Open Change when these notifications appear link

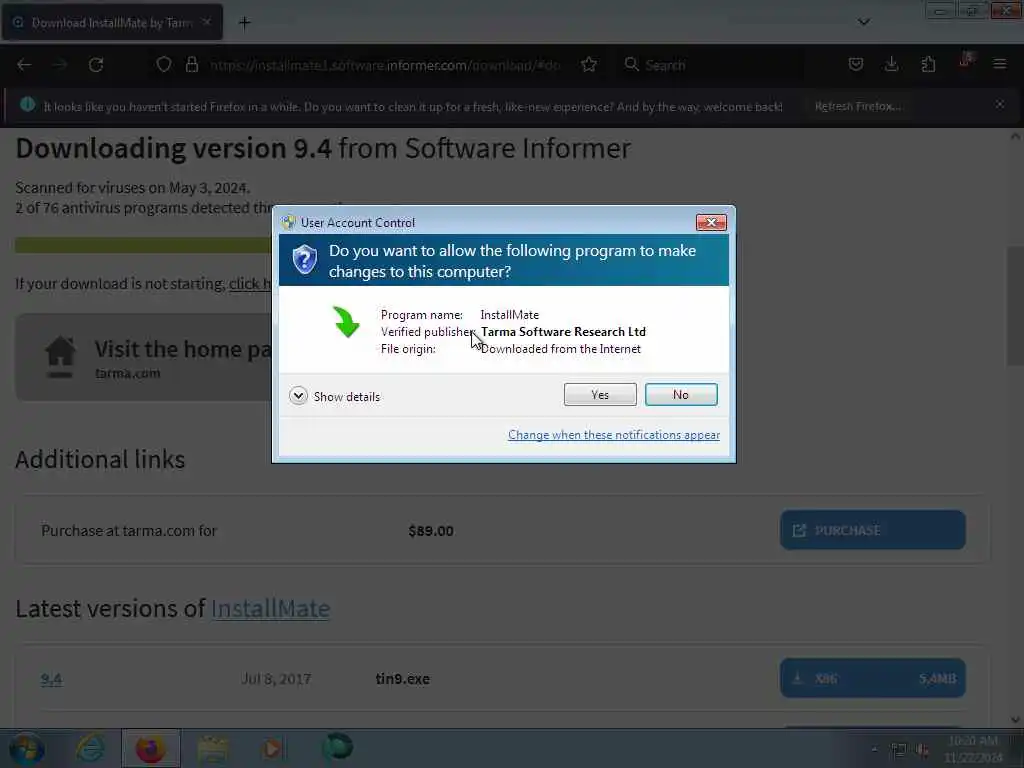point(614,435)
